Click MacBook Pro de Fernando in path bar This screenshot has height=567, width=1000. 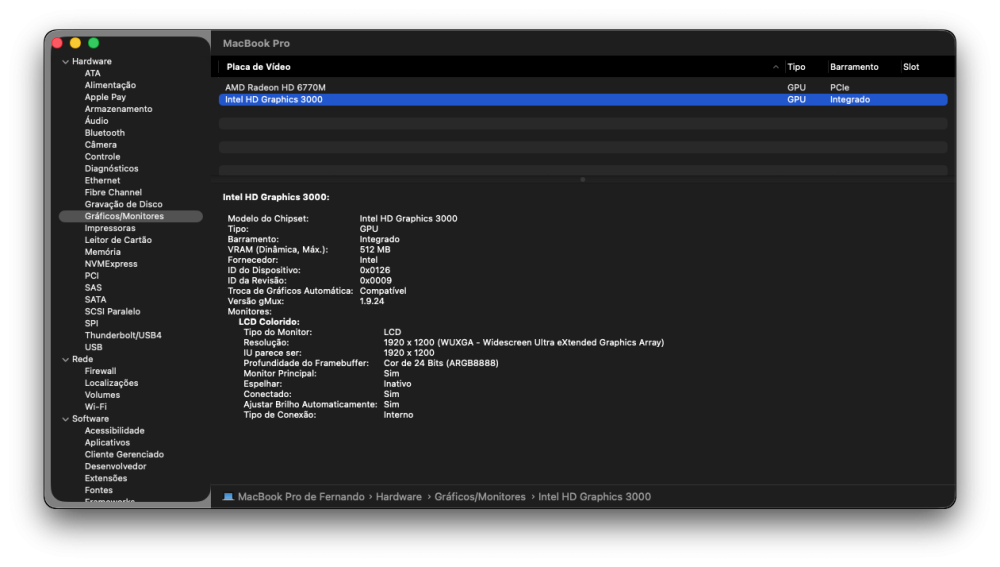pyautogui.click(x=301, y=497)
